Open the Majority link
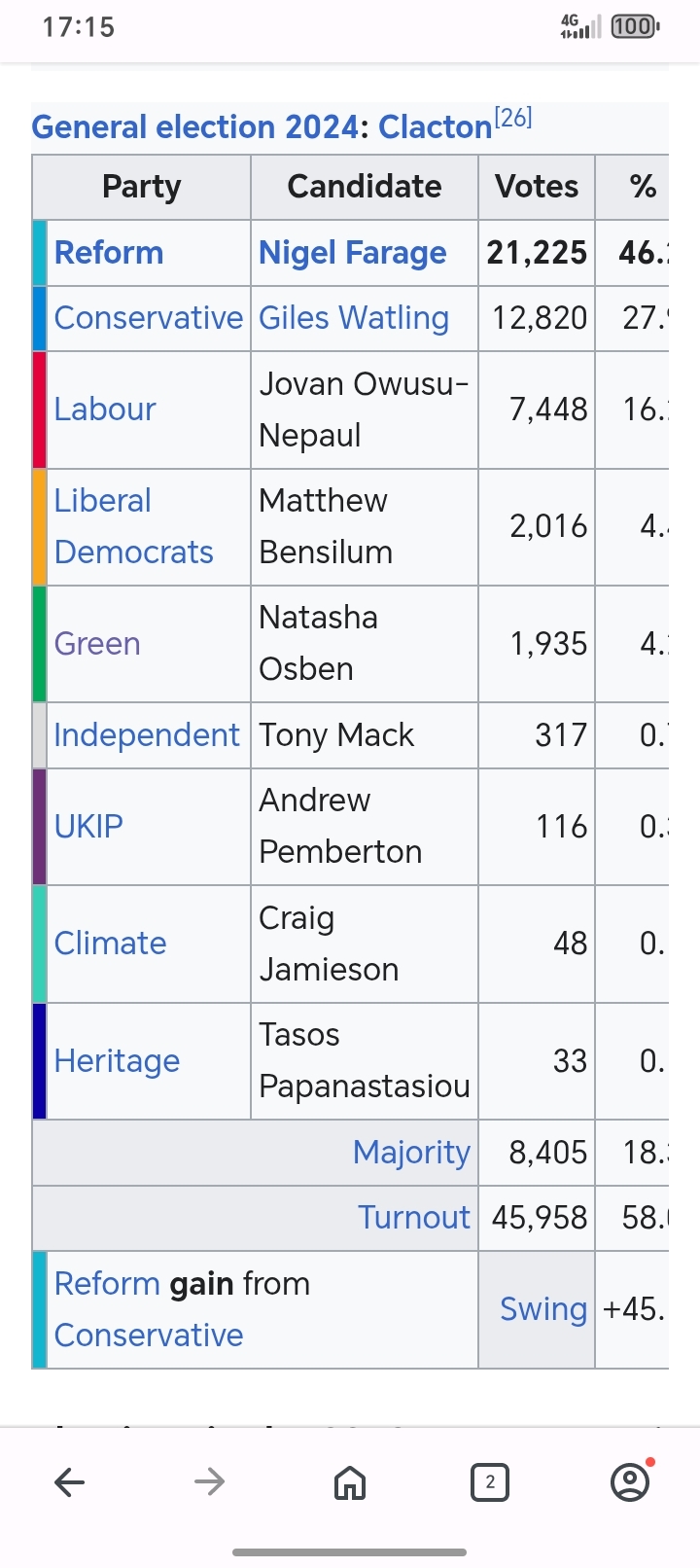Screen dimensions: 700x1568 411,1152
